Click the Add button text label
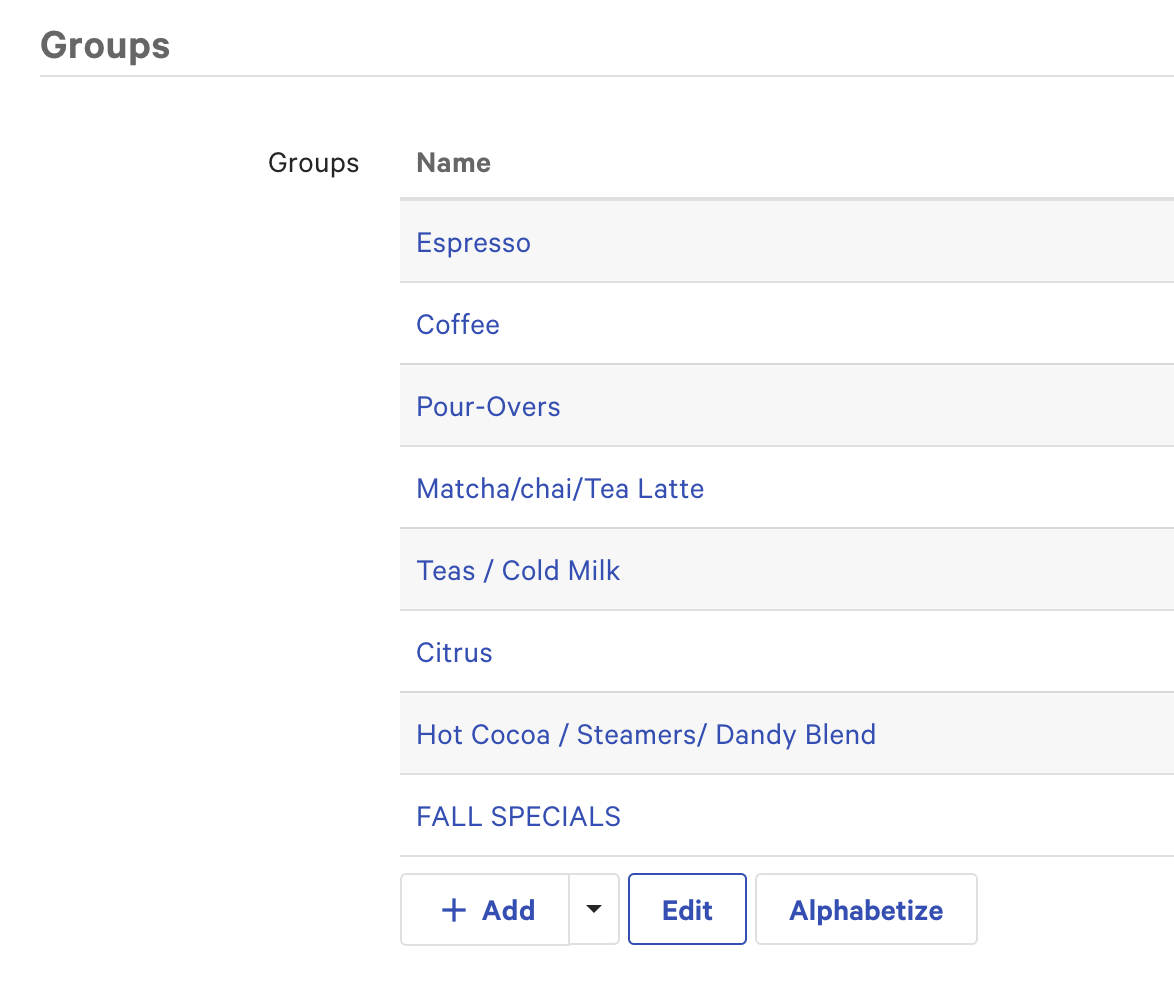This screenshot has height=982, width=1174. click(x=508, y=910)
